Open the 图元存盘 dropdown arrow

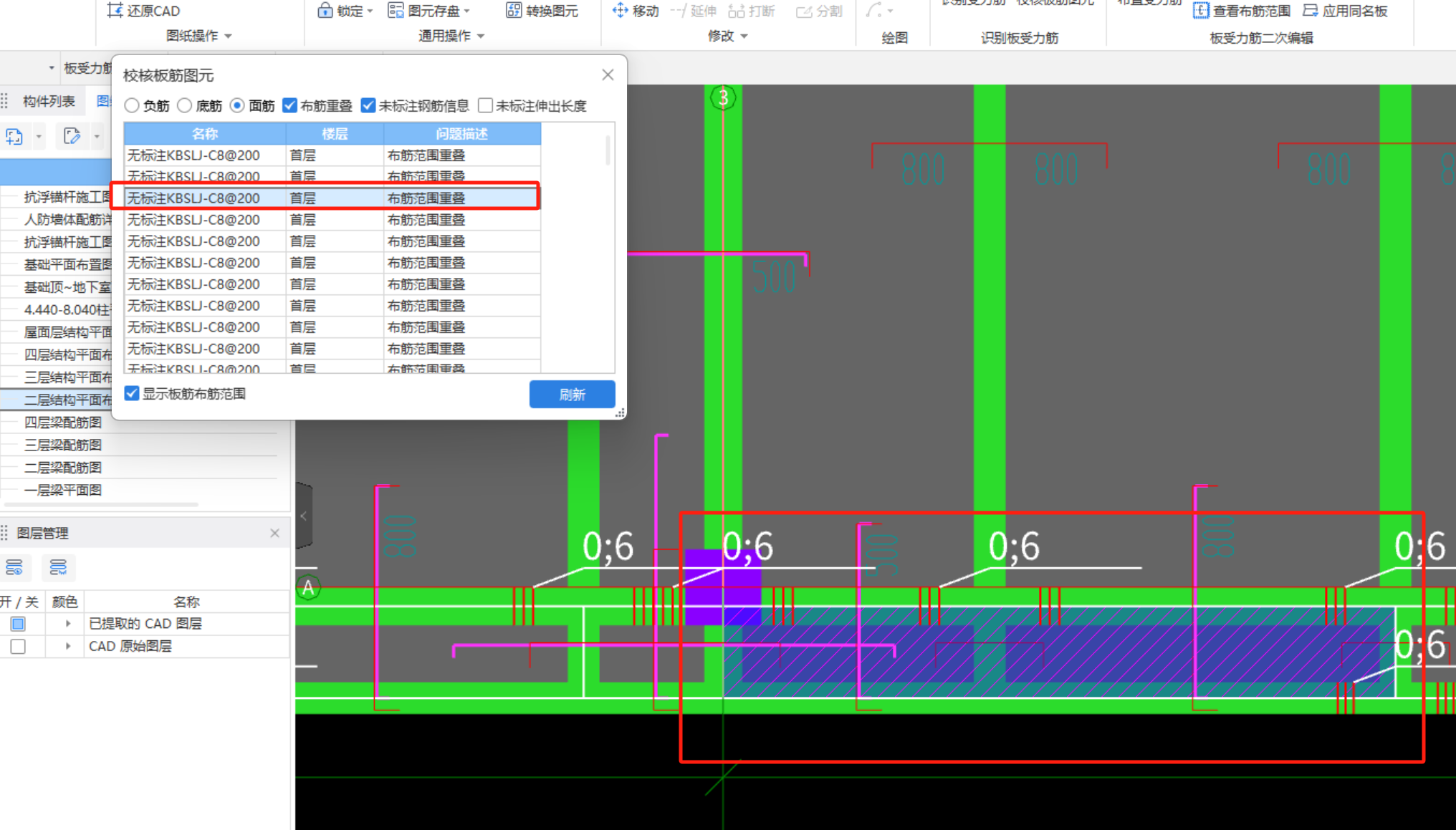[466, 11]
